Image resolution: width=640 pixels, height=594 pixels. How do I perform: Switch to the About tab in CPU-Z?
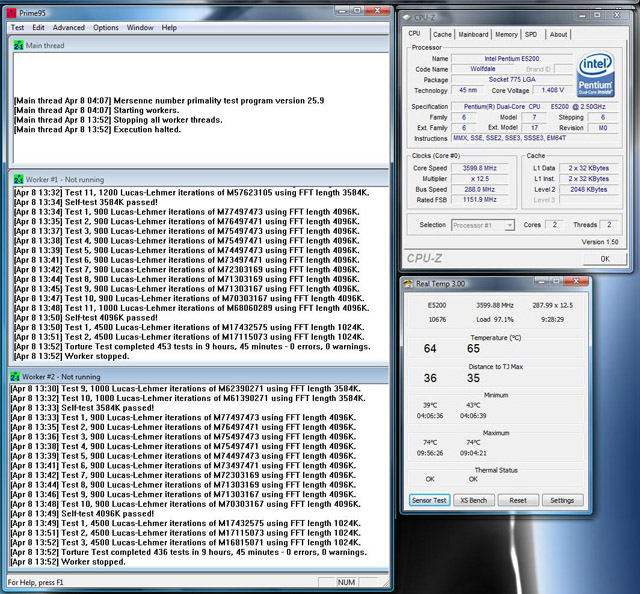pyautogui.click(x=558, y=35)
